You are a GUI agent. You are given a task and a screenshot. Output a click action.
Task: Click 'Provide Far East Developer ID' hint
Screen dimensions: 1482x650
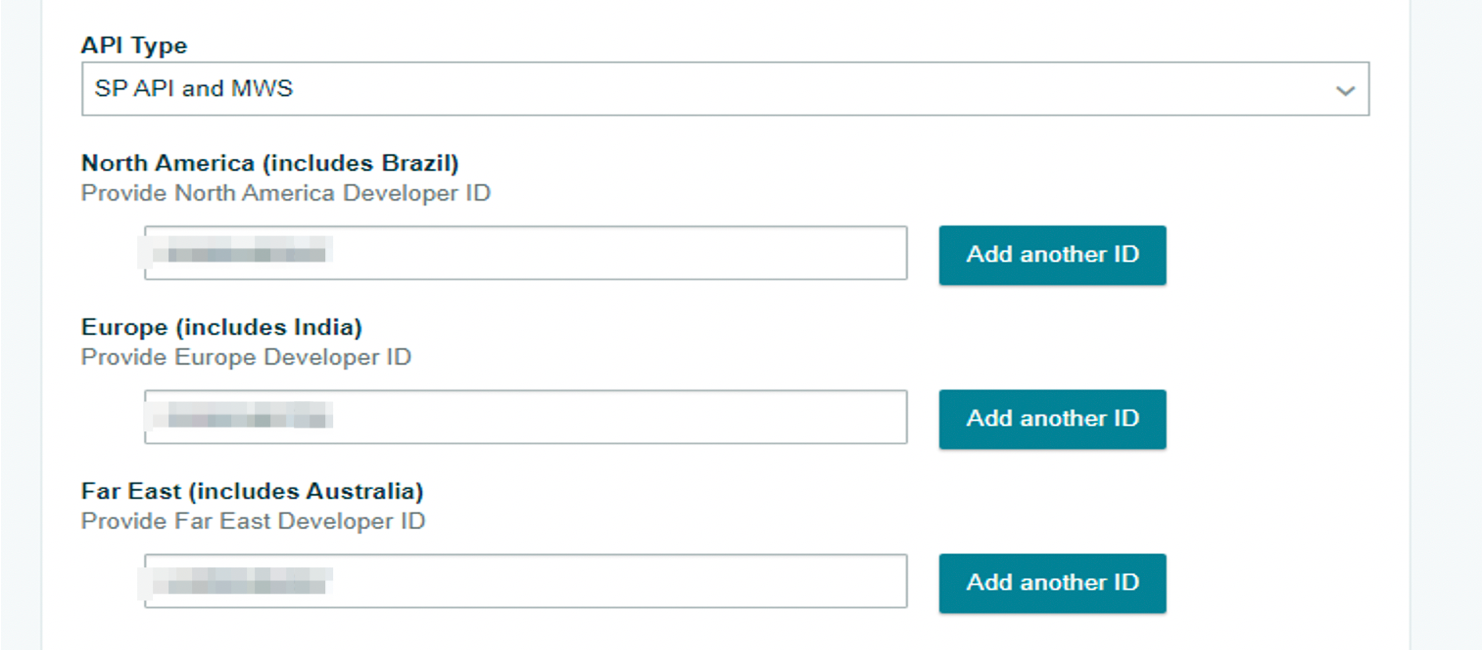click(x=253, y=521)
